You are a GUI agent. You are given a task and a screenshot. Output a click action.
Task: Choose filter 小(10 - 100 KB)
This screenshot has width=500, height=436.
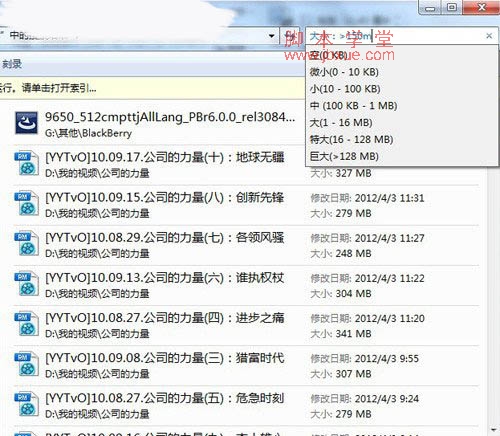345,89
